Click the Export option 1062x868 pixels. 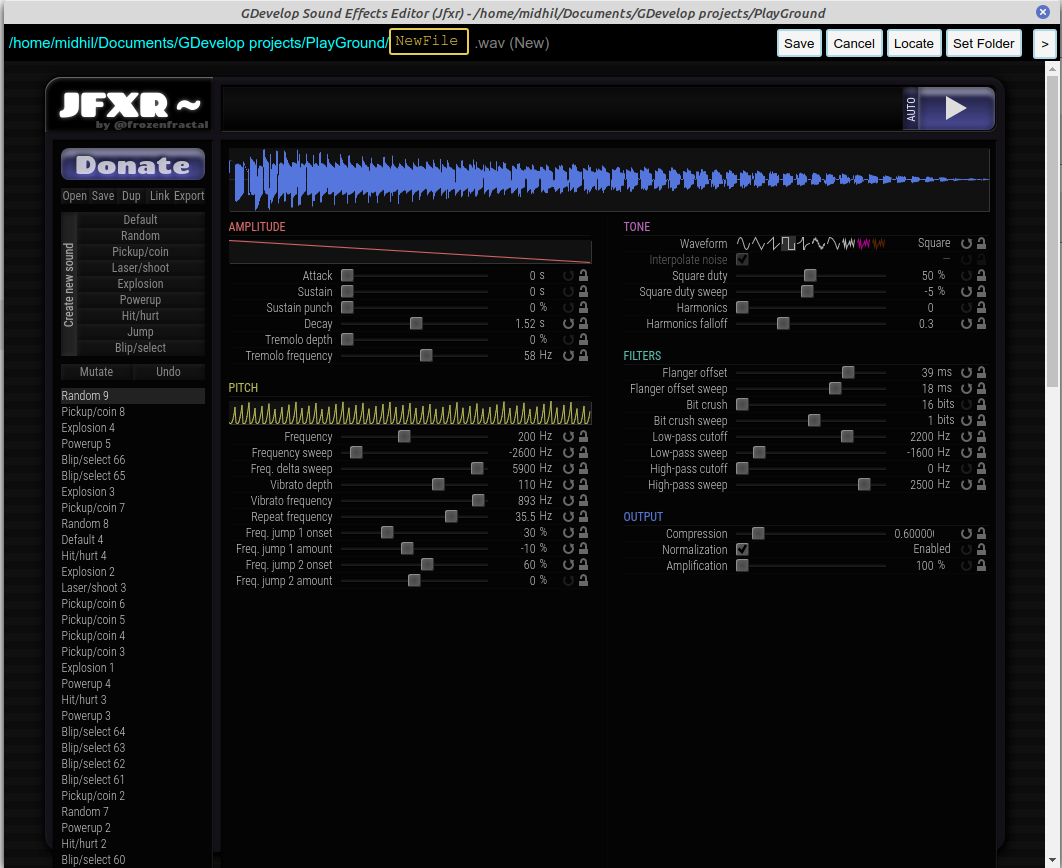pos(191,195)
